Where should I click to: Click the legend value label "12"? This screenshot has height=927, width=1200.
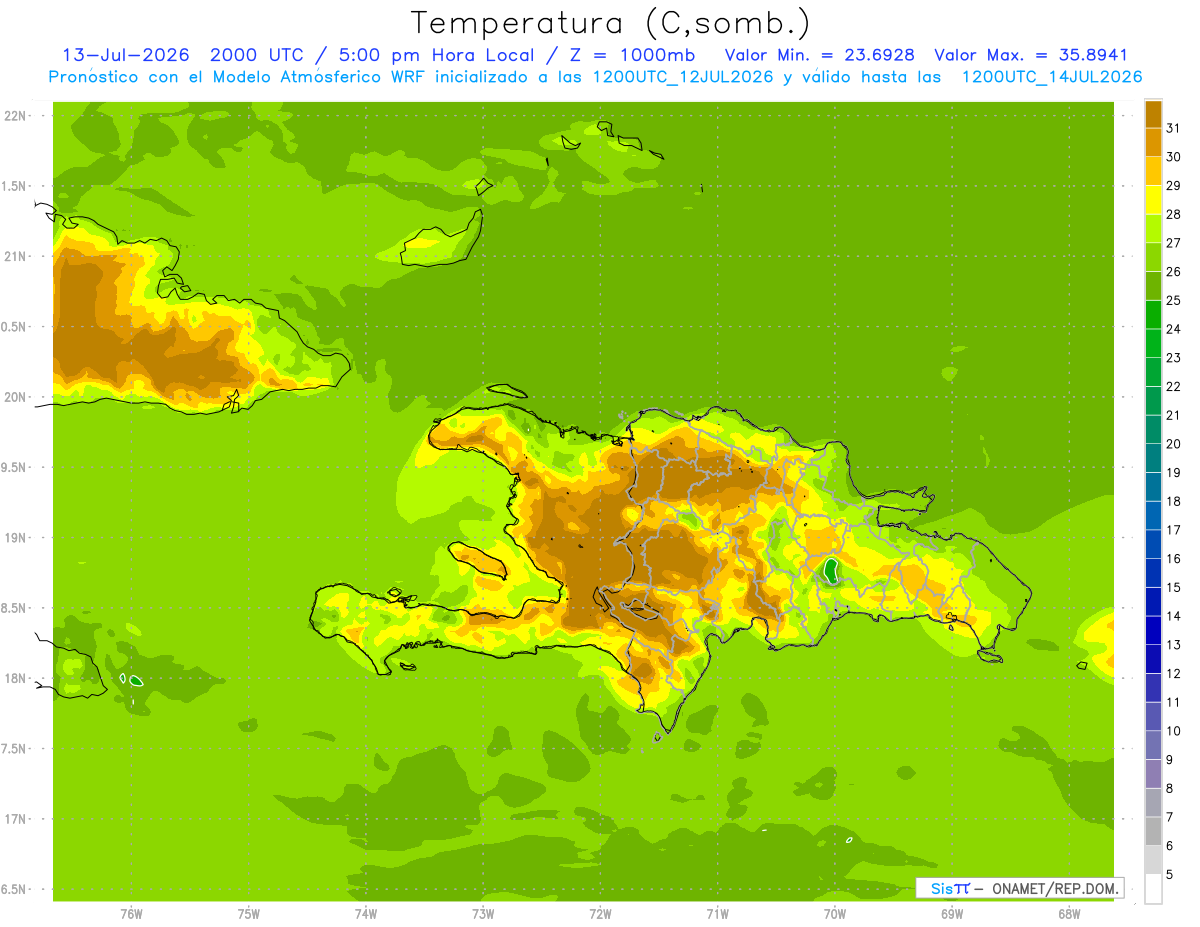point(1172,673)
